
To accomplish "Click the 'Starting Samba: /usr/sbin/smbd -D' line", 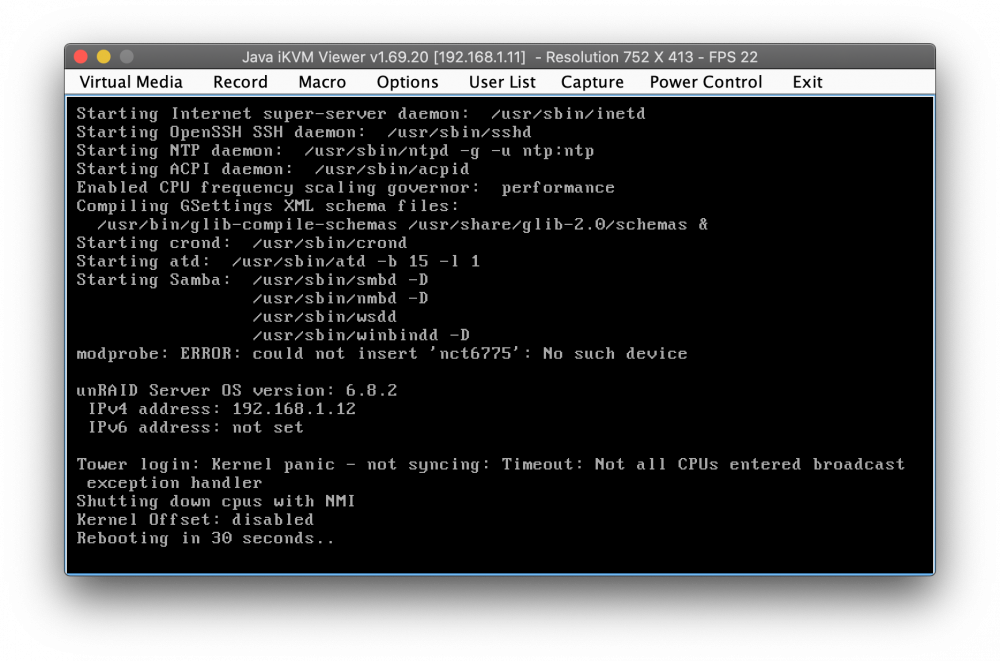I will click(253, 280).
